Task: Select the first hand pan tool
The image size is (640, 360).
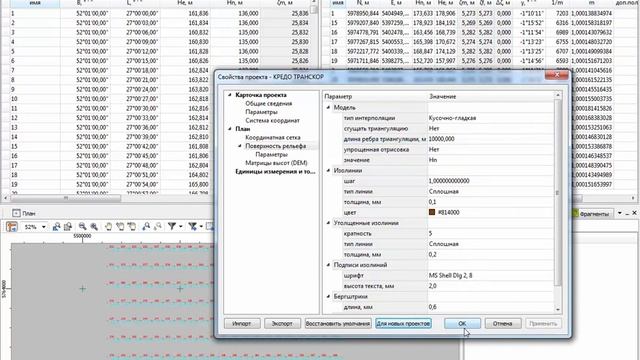Action: (x=108, y=227)
